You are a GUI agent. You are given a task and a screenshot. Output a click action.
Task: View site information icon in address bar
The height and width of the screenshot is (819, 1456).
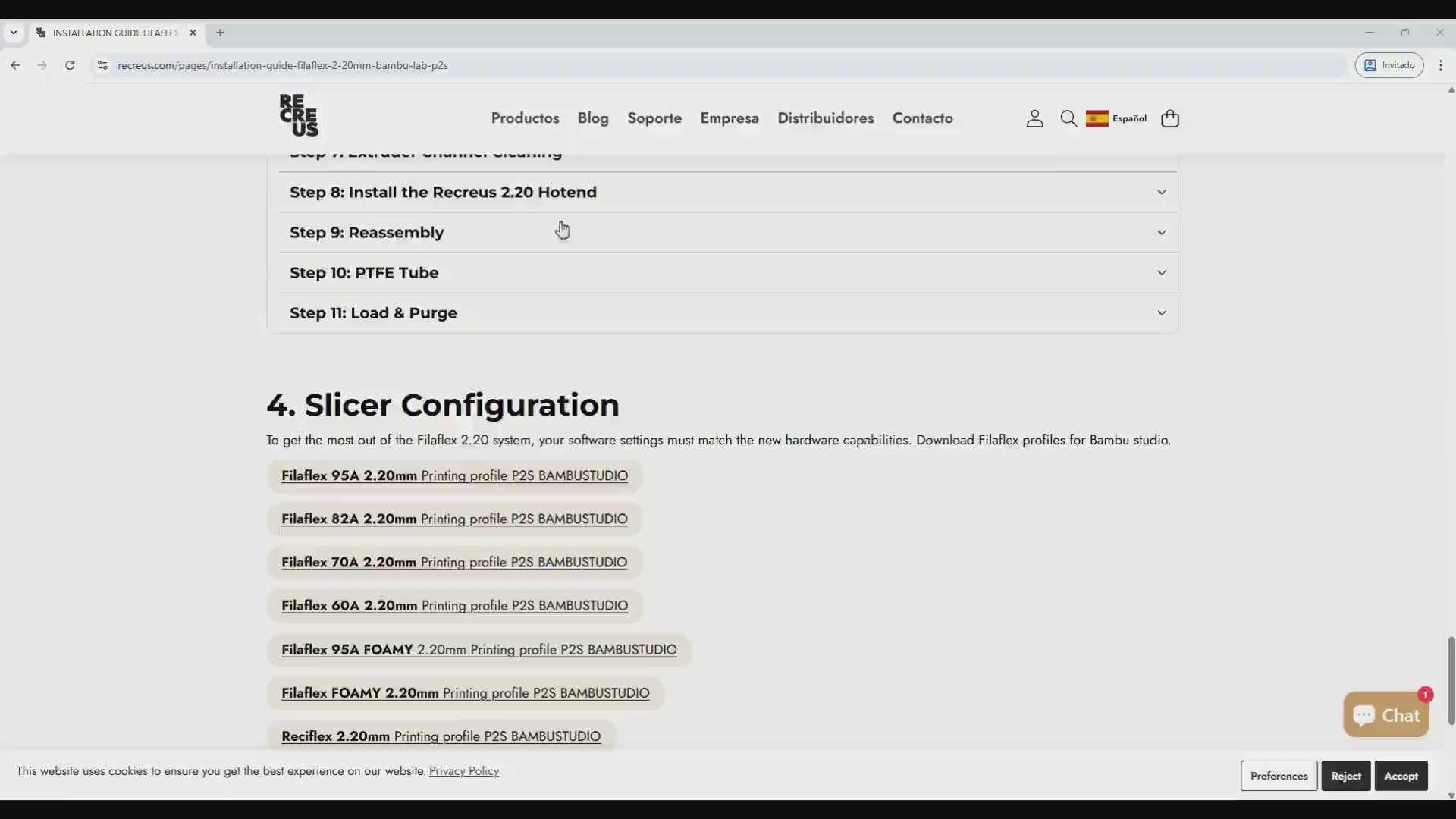pos(102,65)
